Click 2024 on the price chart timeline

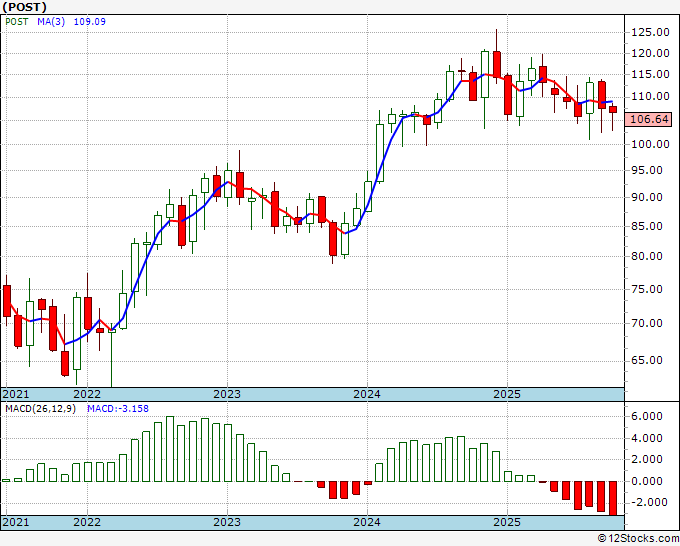coord(367,394)
